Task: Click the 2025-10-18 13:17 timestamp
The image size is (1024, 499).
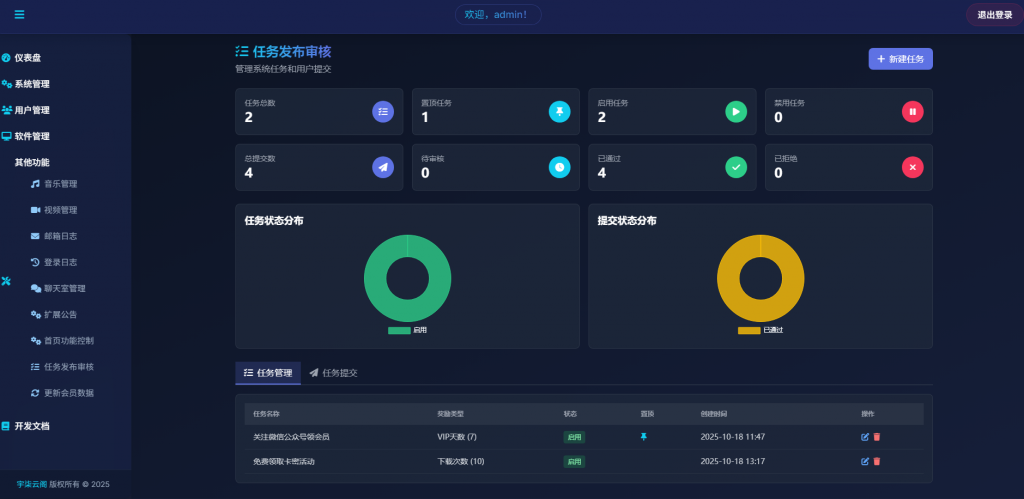Action: (x=733, y=462)
